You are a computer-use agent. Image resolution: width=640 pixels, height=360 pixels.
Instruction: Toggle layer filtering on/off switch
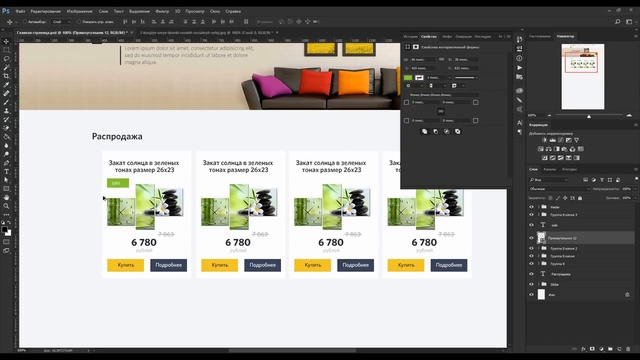point(636,179)
